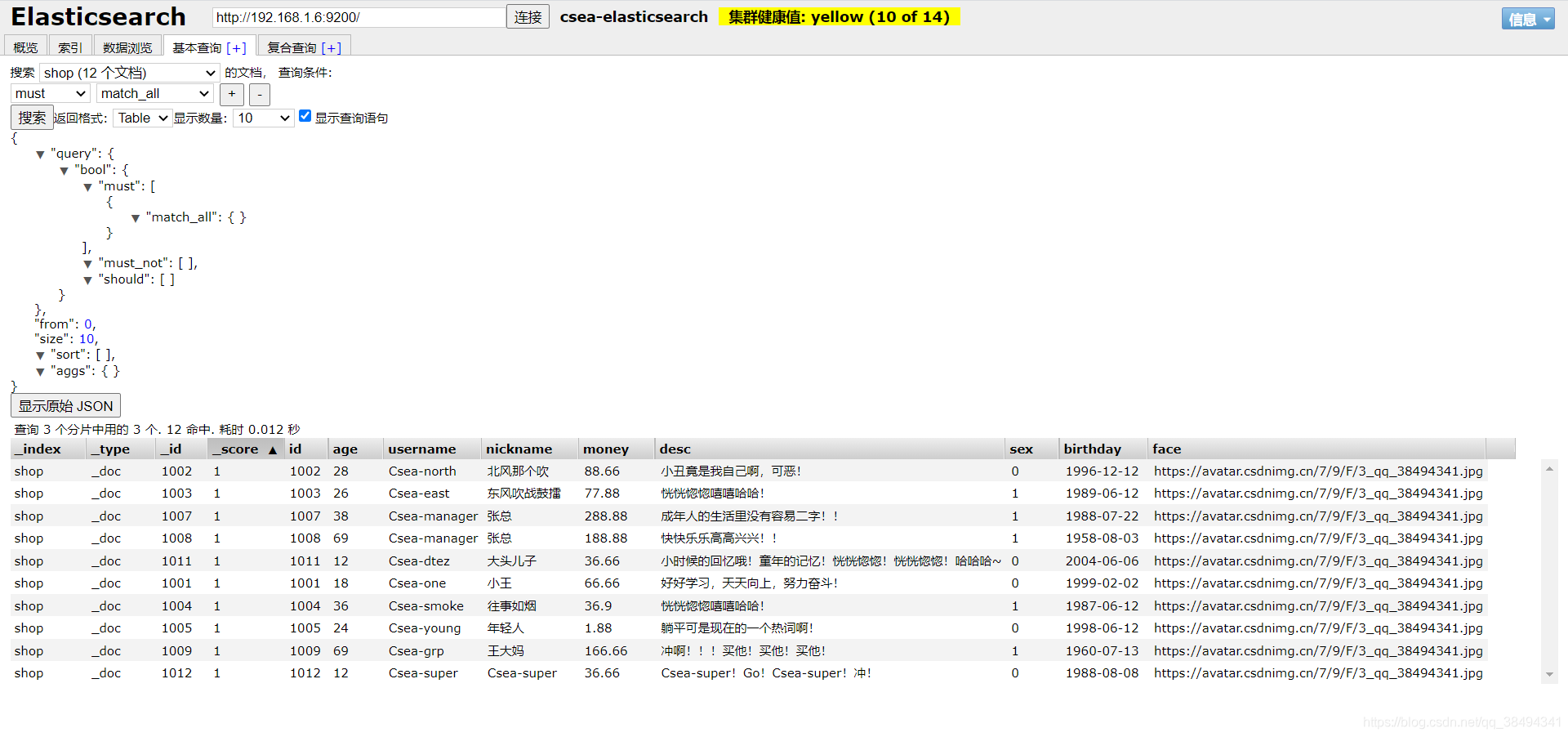Click the face URL in row 1002

pyautogui.click(x=1318, y=471)
